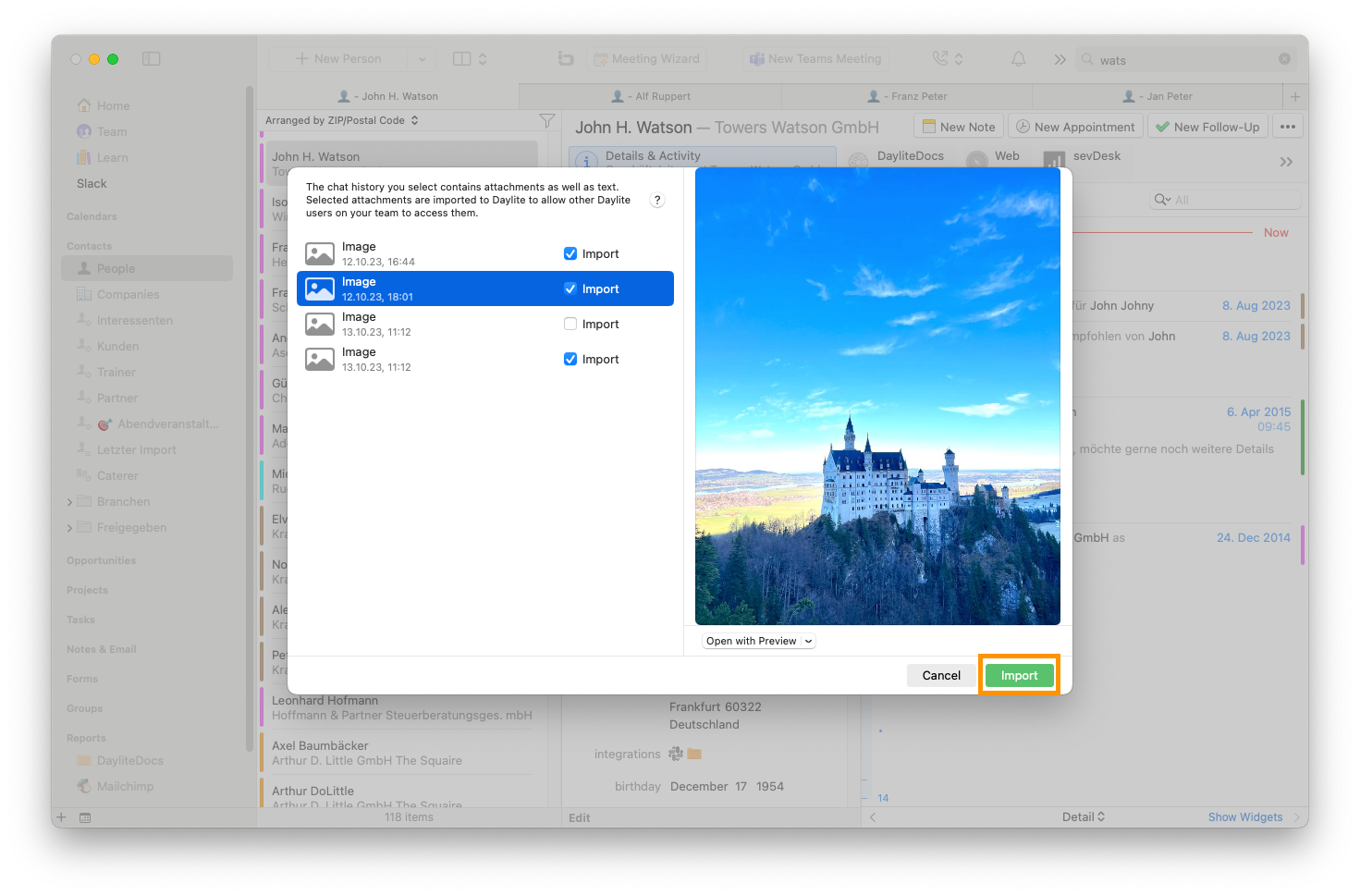Toggle the sidebar icon in toolbar
1360x896 pixels.
coord(152,59)
